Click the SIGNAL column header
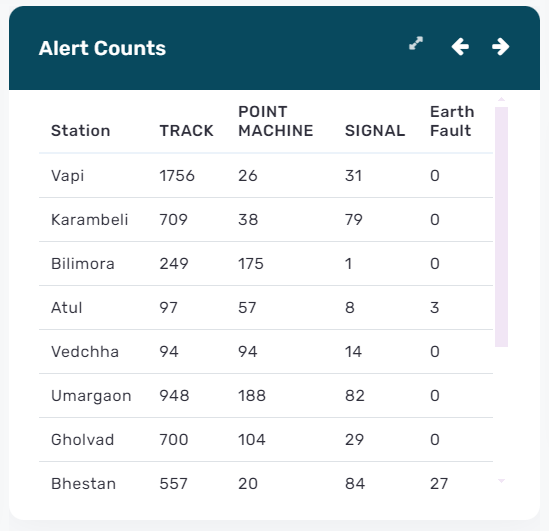The height and width of the screenshot is (531, 549). click(375, 131)
